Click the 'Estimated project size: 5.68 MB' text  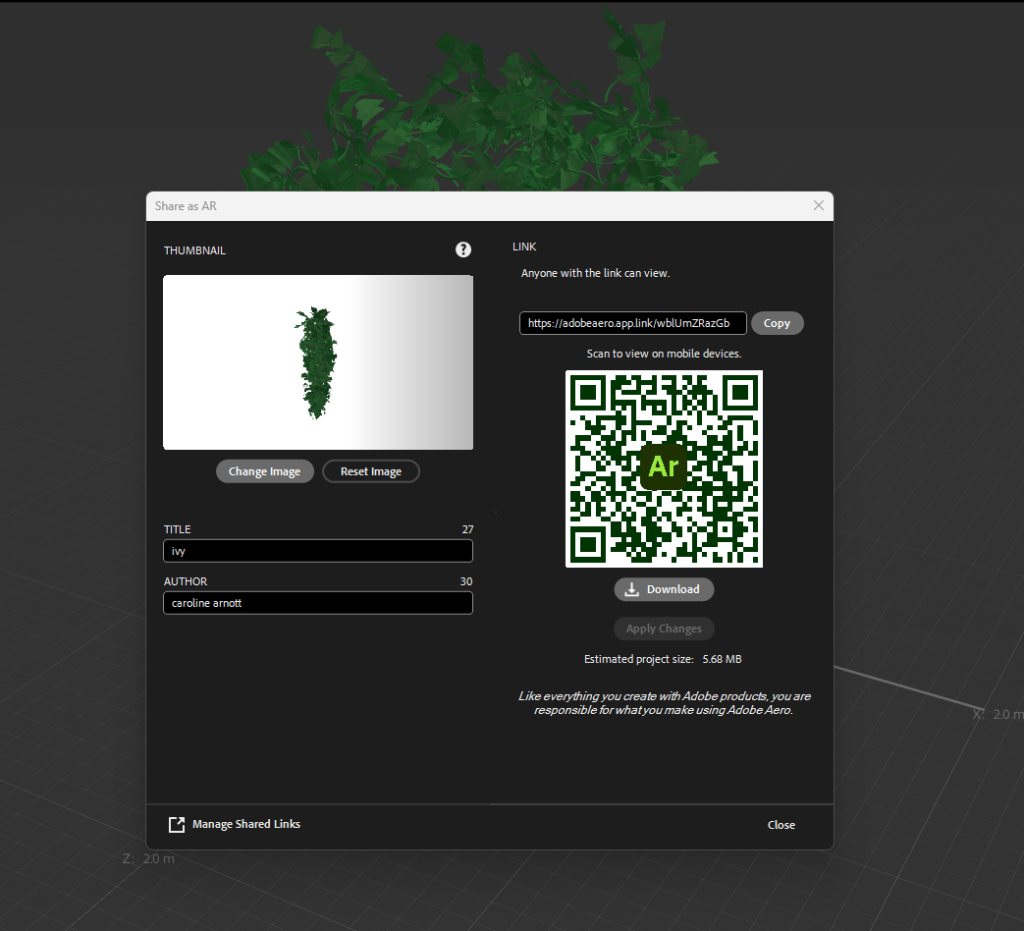[663, 659]
